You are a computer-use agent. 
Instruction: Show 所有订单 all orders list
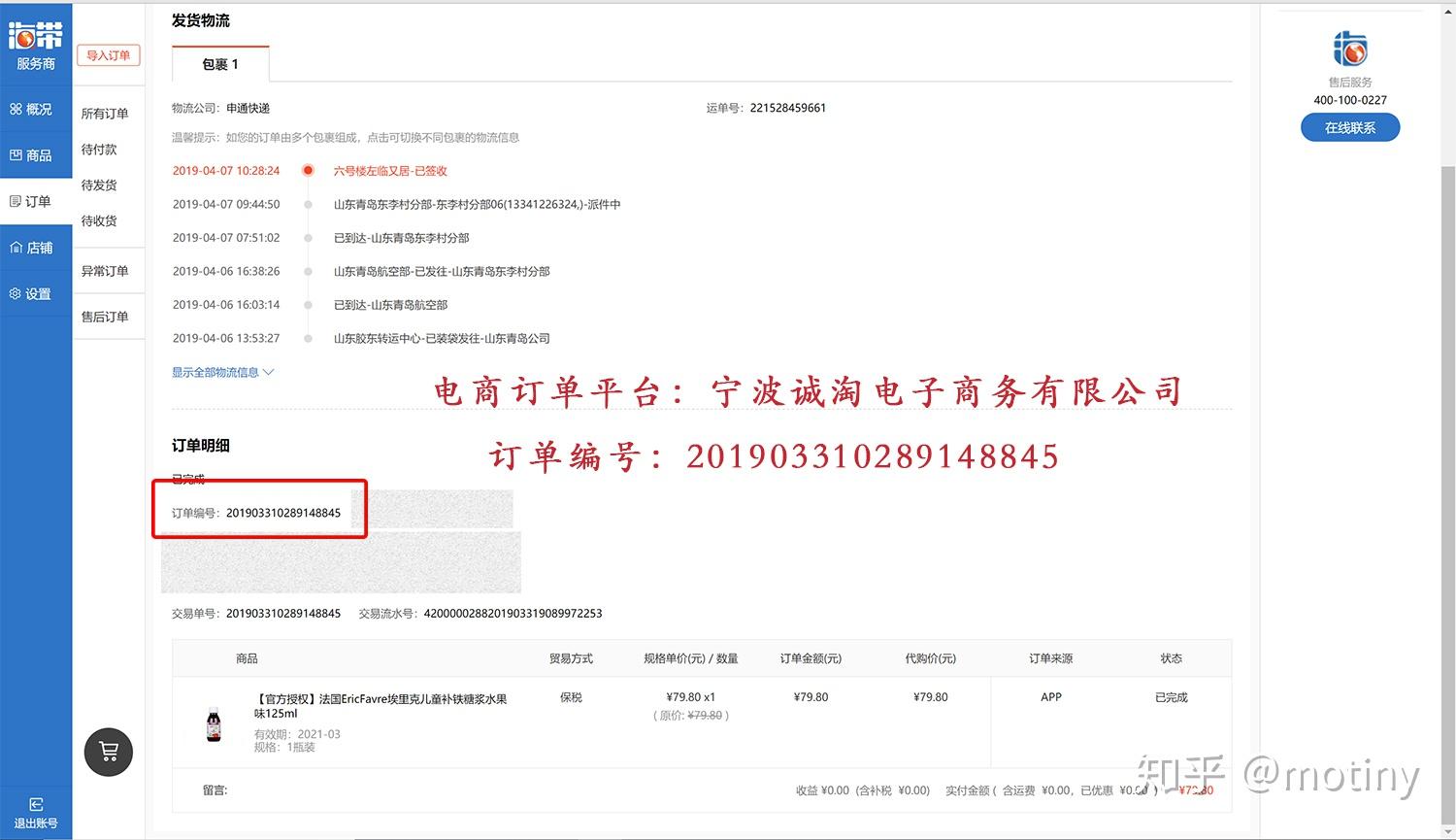click(x=105, y=114)
